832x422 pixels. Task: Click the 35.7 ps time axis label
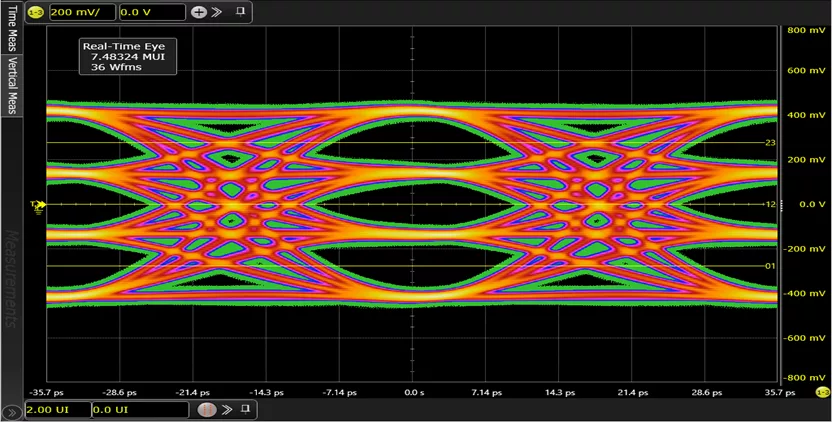(x=779, y=393)
